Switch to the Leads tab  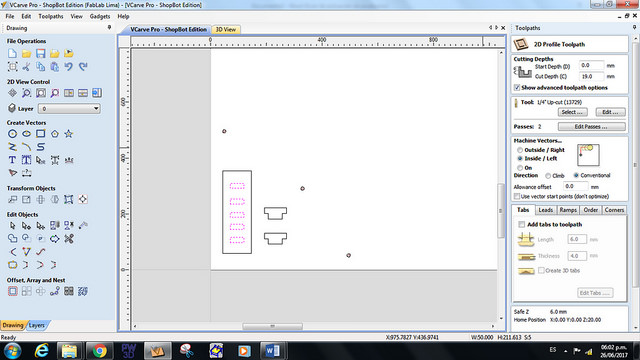point(545,210)
